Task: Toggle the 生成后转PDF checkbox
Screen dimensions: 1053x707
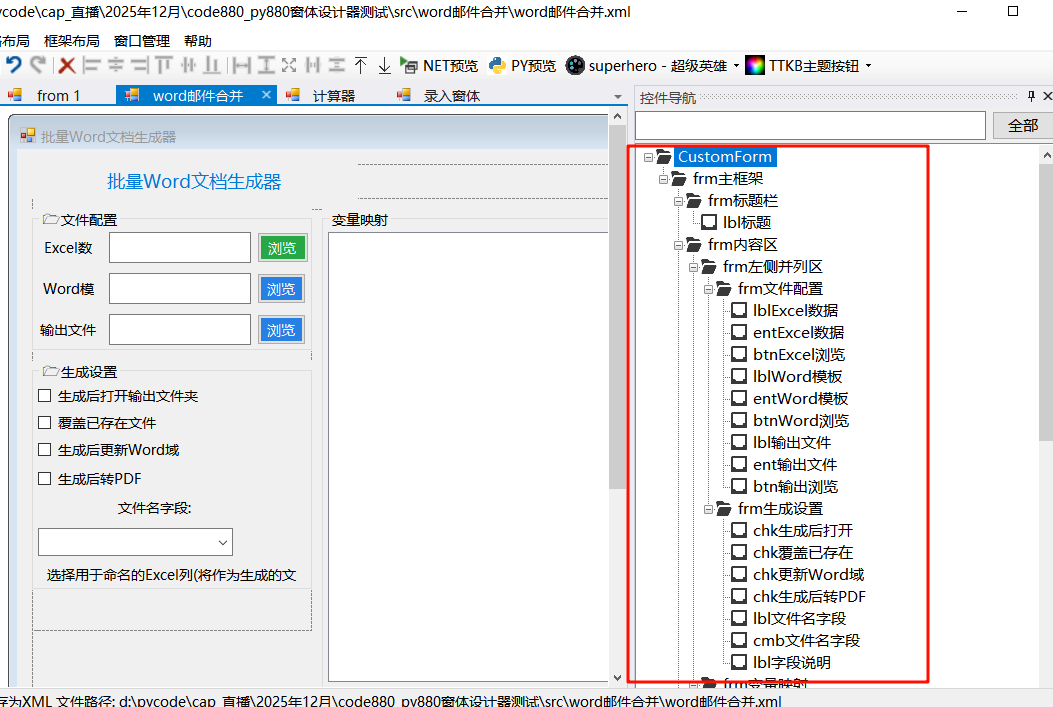Action: point(44,477)
